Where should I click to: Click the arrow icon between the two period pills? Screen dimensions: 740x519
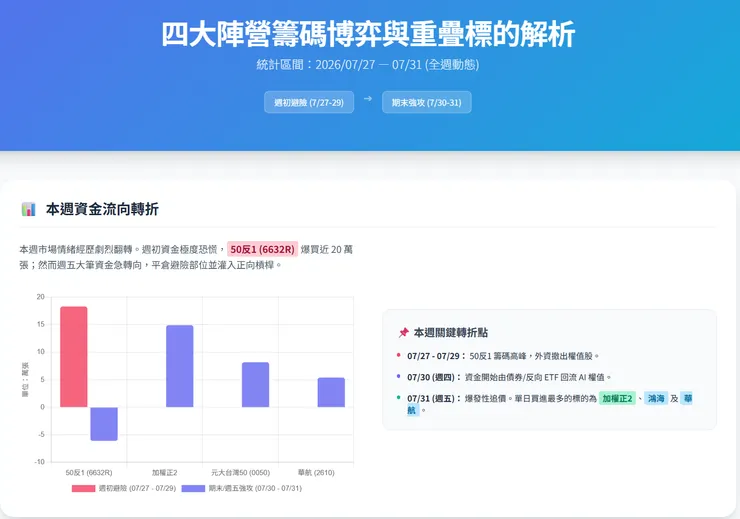[368, 99]
